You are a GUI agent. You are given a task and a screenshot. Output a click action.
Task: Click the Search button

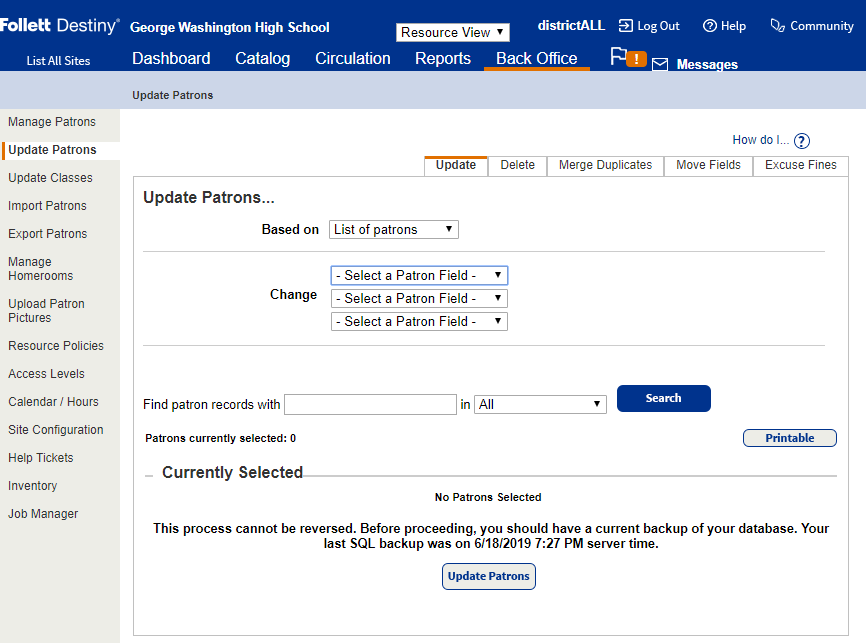pos(663,398)
